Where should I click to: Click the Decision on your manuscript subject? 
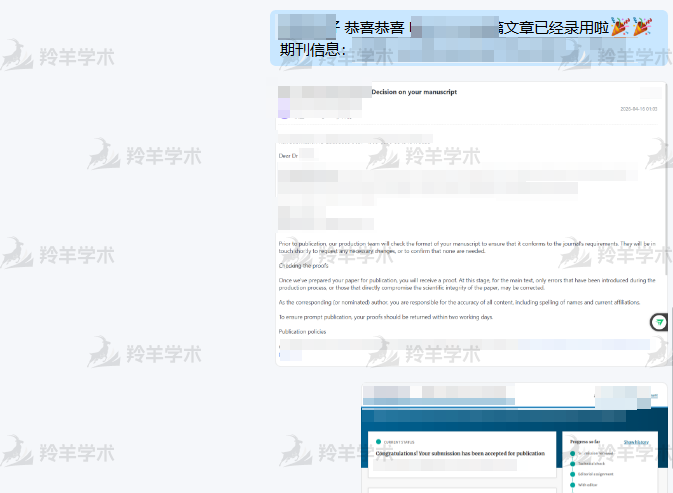(414, 92)
